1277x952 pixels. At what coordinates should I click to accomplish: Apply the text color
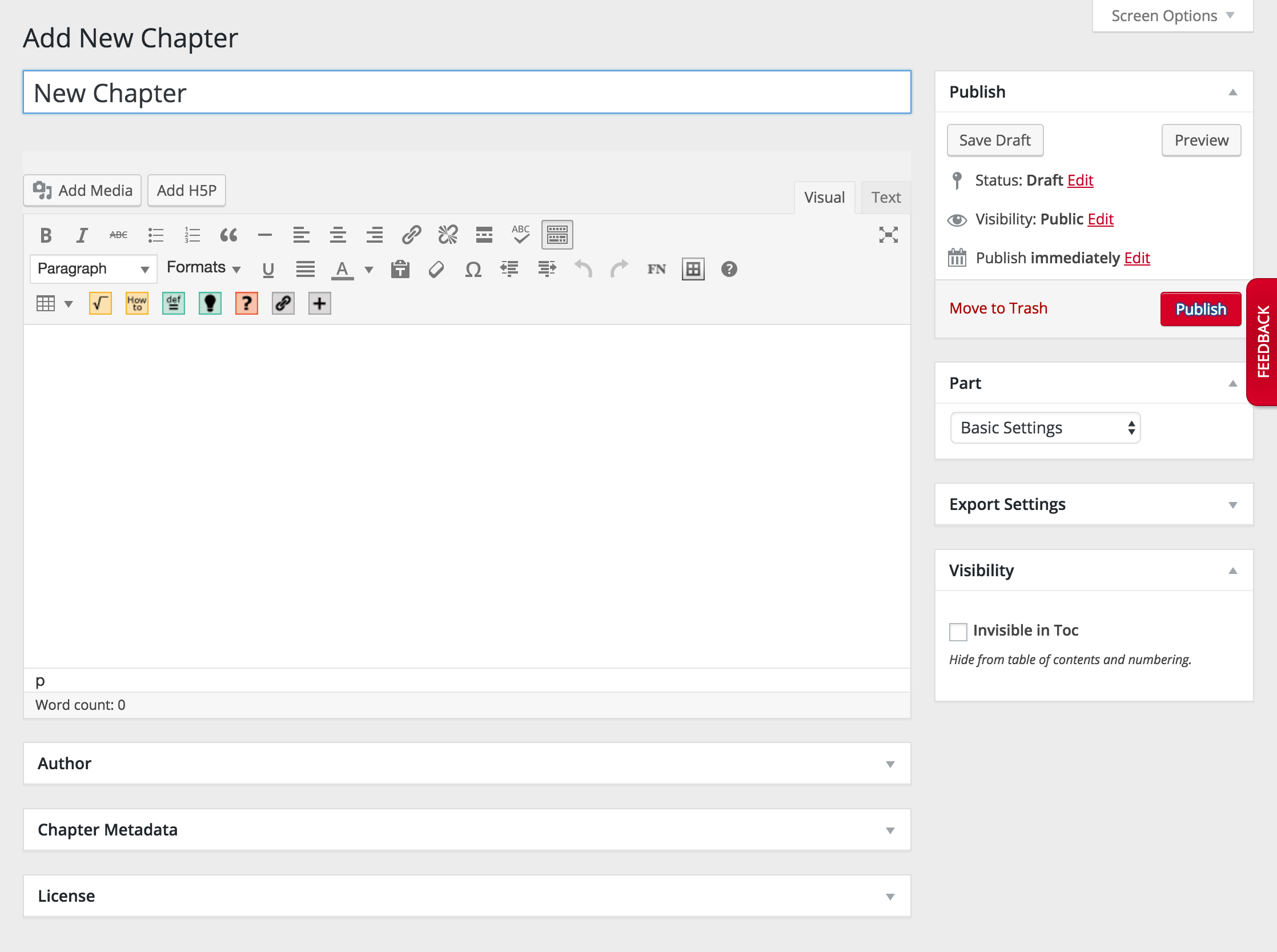coord(342,269)
